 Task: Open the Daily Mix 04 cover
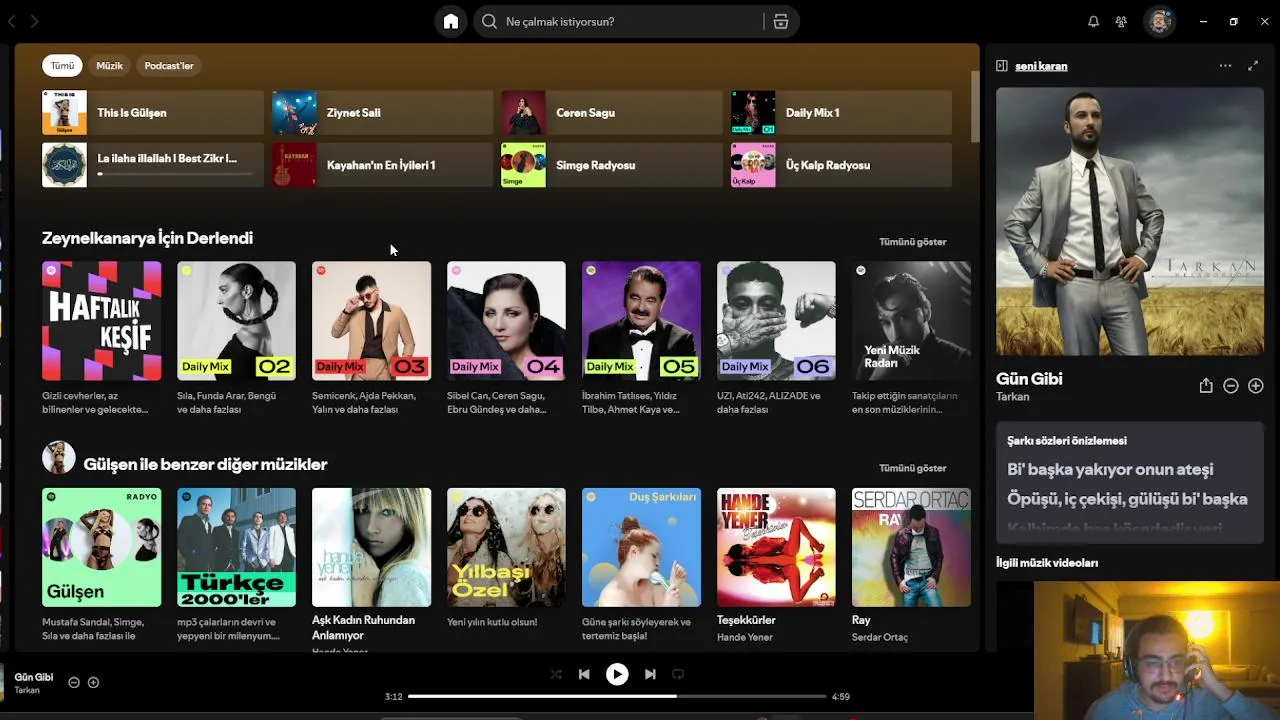[x=506, y=321]
